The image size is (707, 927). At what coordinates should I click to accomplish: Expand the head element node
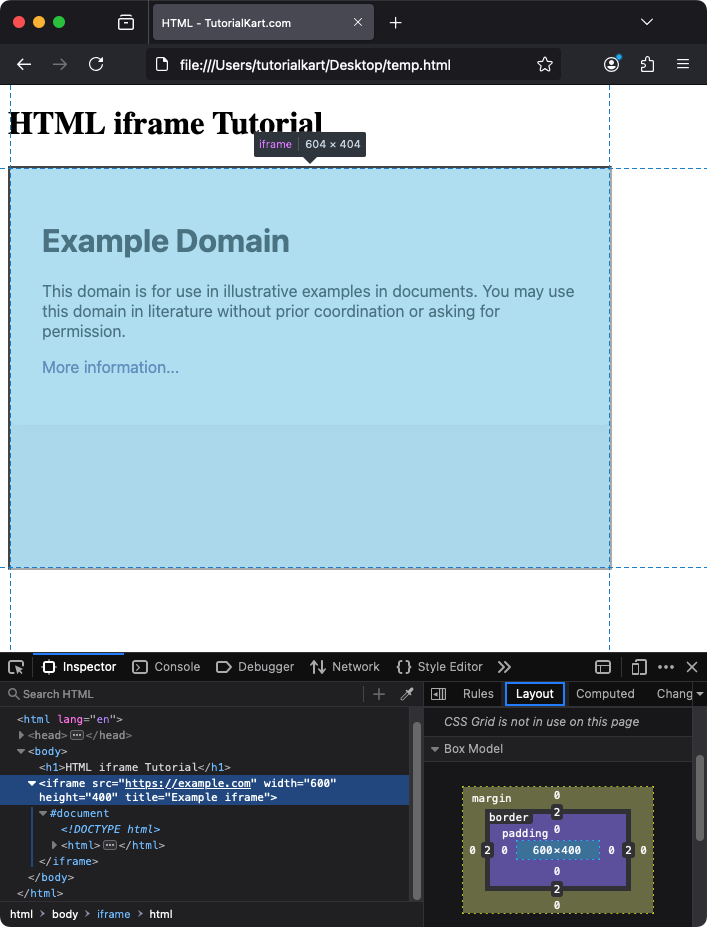tap(21, 735)
